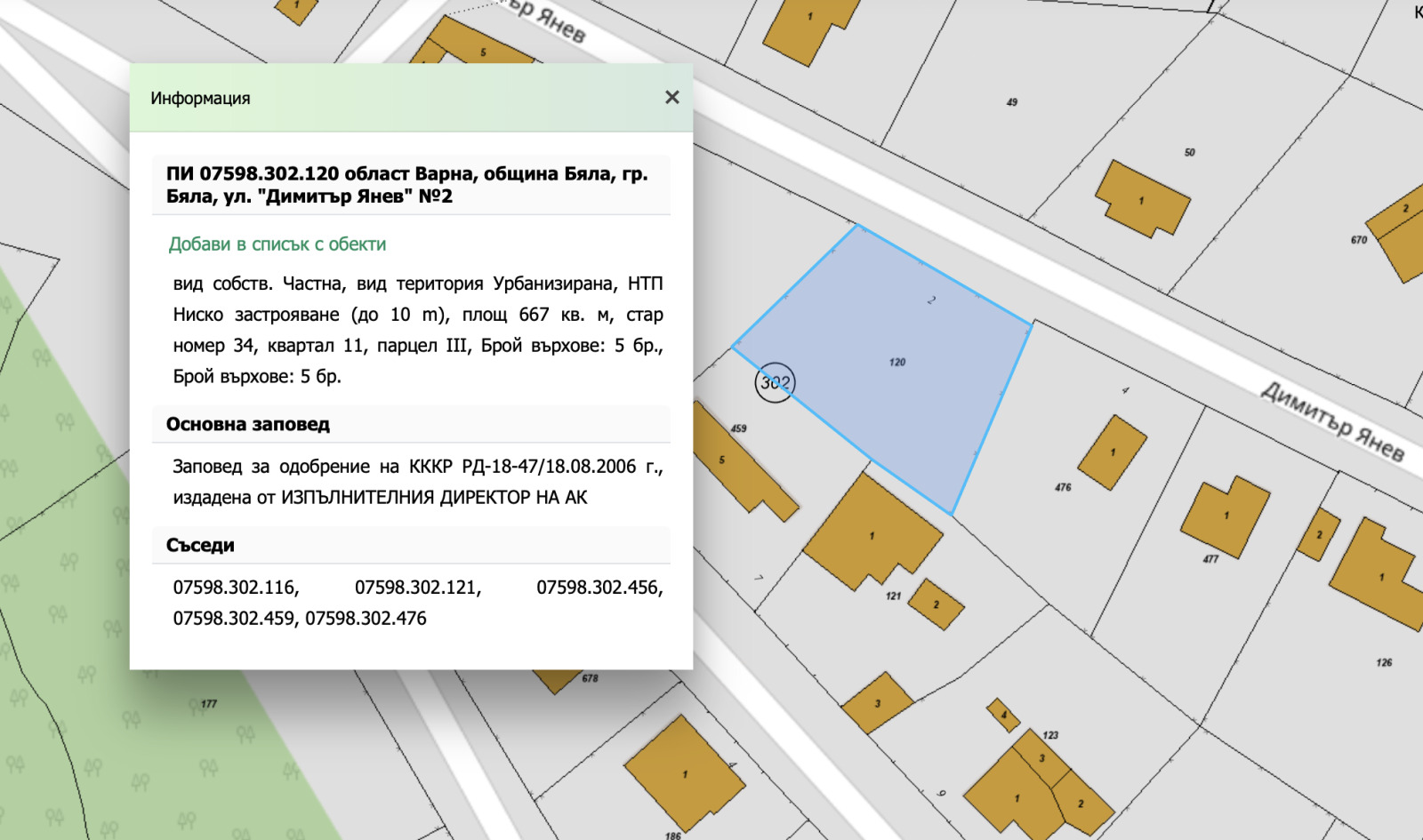Click neighbor ID 07598.302.116 in the list
Screen dimensions: 1423x840
click(x=236, y=588)
